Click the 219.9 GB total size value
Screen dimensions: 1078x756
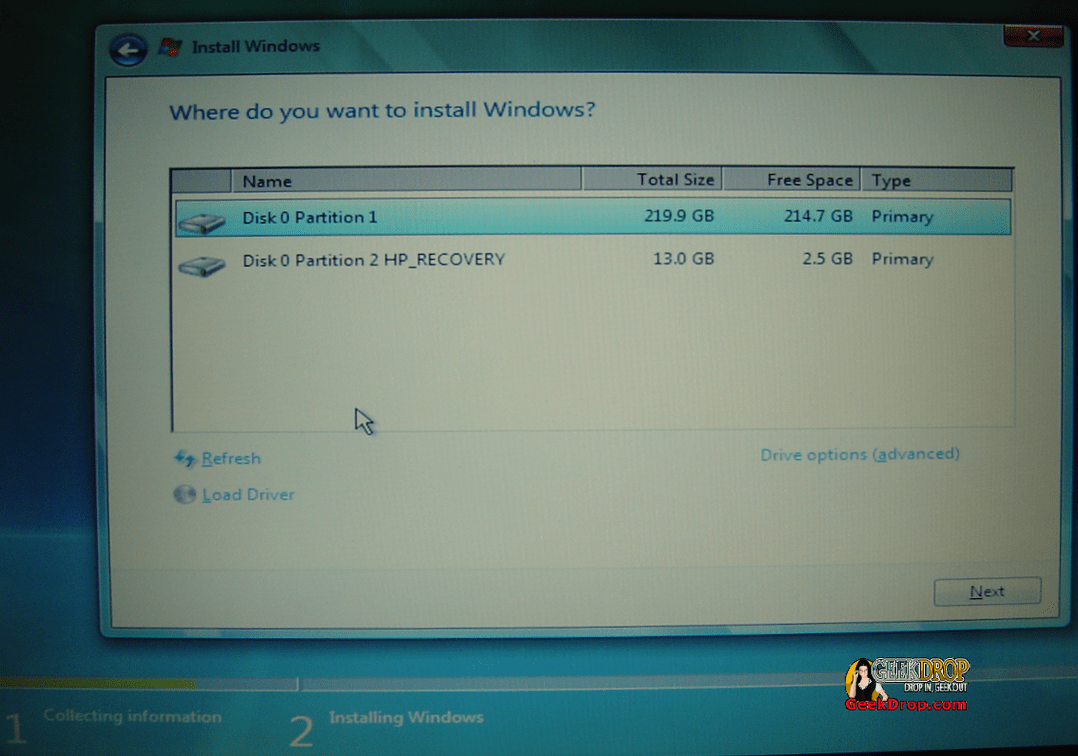(x=679, y=216)
